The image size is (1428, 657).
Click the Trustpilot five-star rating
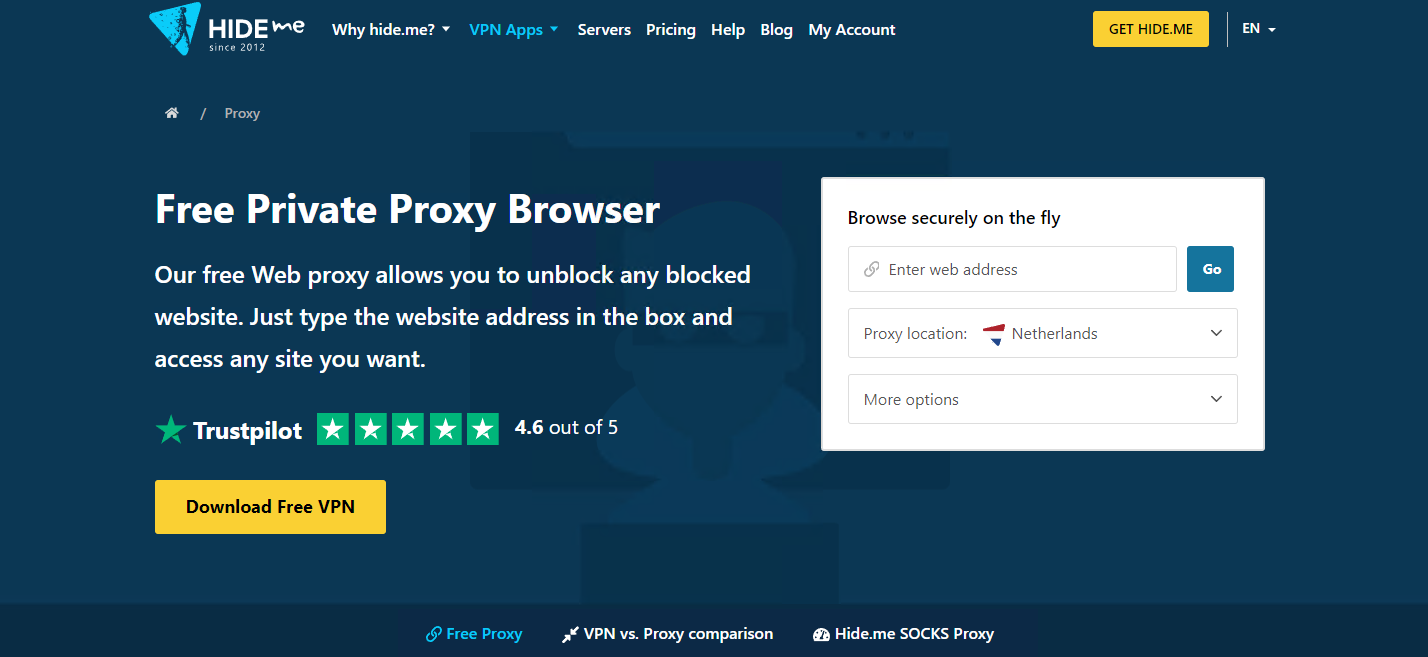point(408,429)
